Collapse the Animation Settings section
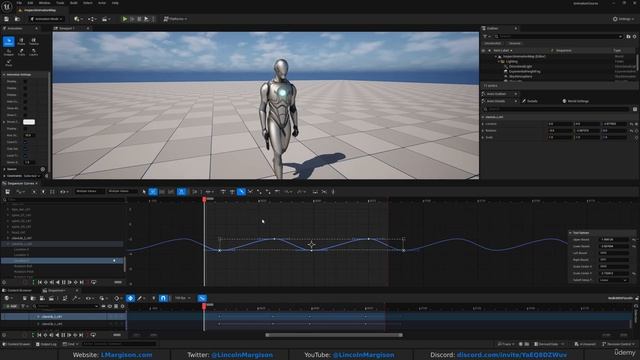The image size is (640, 360). coord(4,75)
